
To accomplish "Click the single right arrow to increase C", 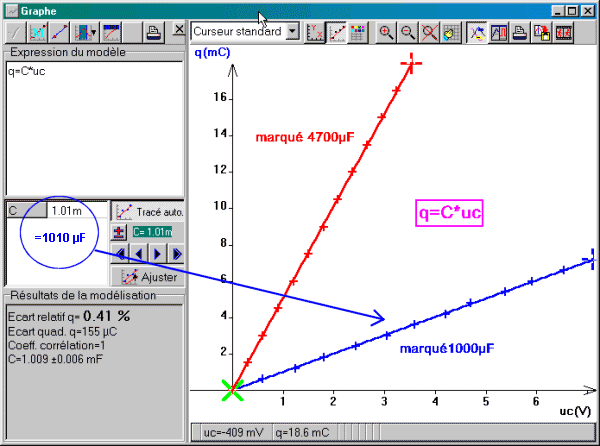I will 157,253.
